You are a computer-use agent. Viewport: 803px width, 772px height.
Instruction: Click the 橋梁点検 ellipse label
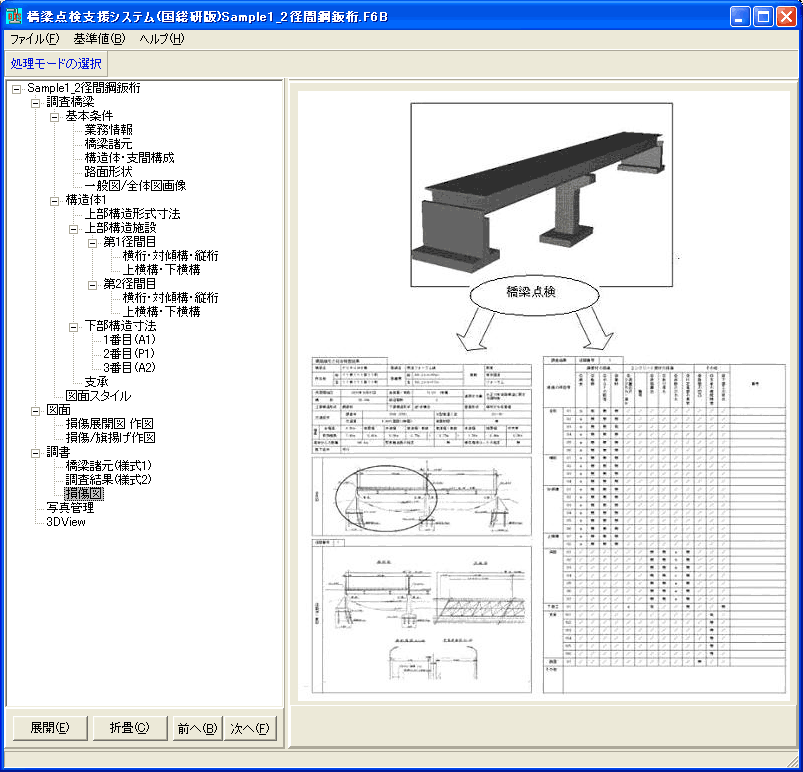(x=534, y=294)
